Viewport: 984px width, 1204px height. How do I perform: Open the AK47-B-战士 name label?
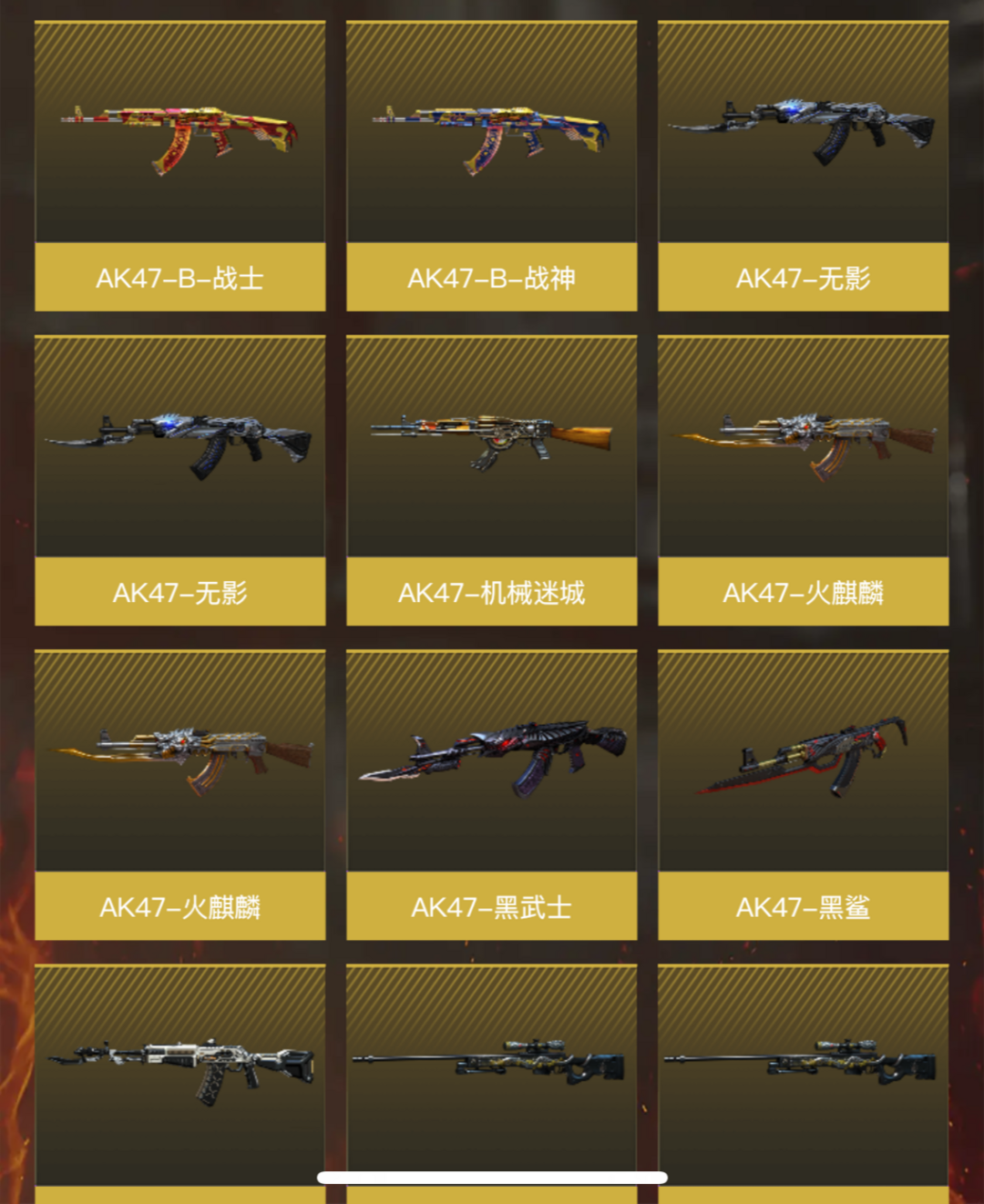[x=180, y=278]
